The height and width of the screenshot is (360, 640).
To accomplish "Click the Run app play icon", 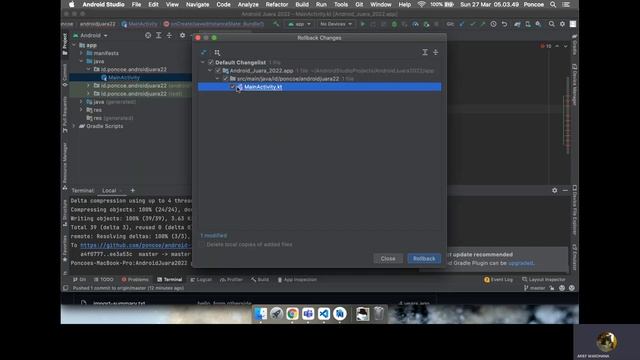I will pos(362,24).
